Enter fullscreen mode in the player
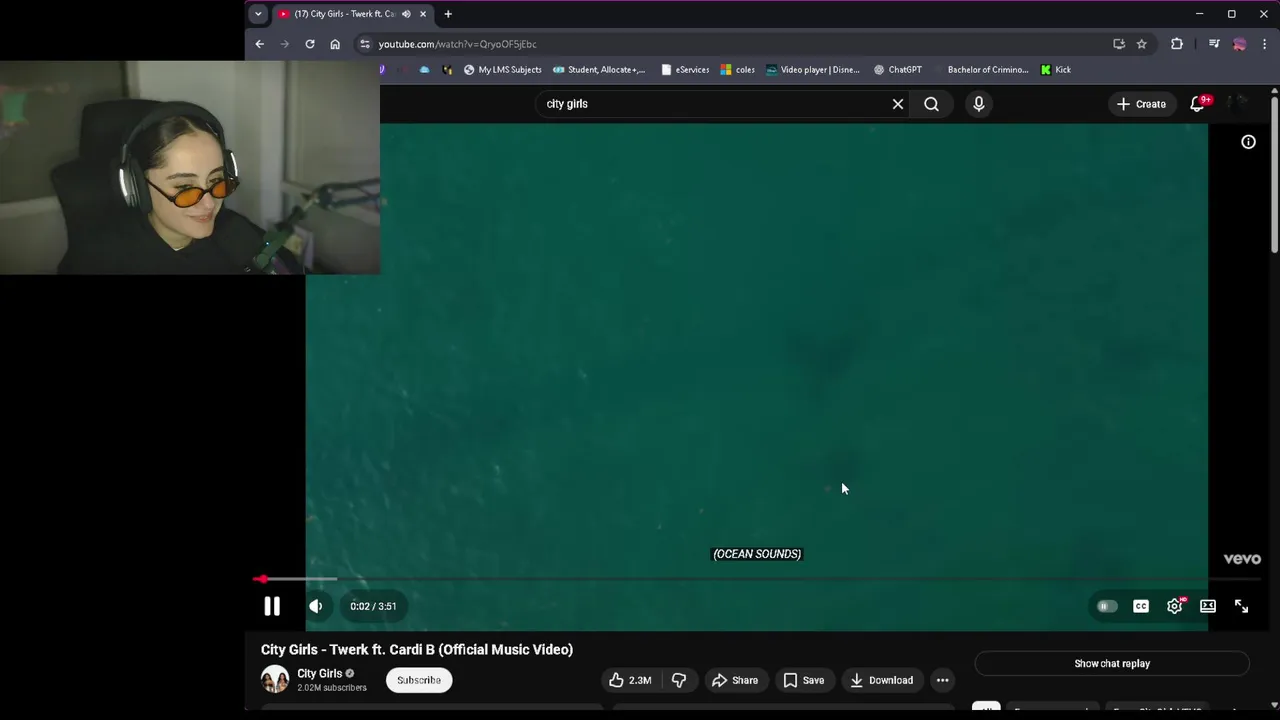1280x720 pixels. pos(1241,606)
